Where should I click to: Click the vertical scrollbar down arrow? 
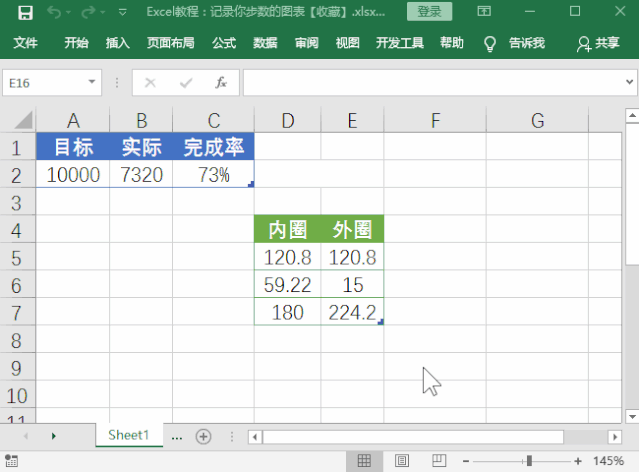coord(632,417)
